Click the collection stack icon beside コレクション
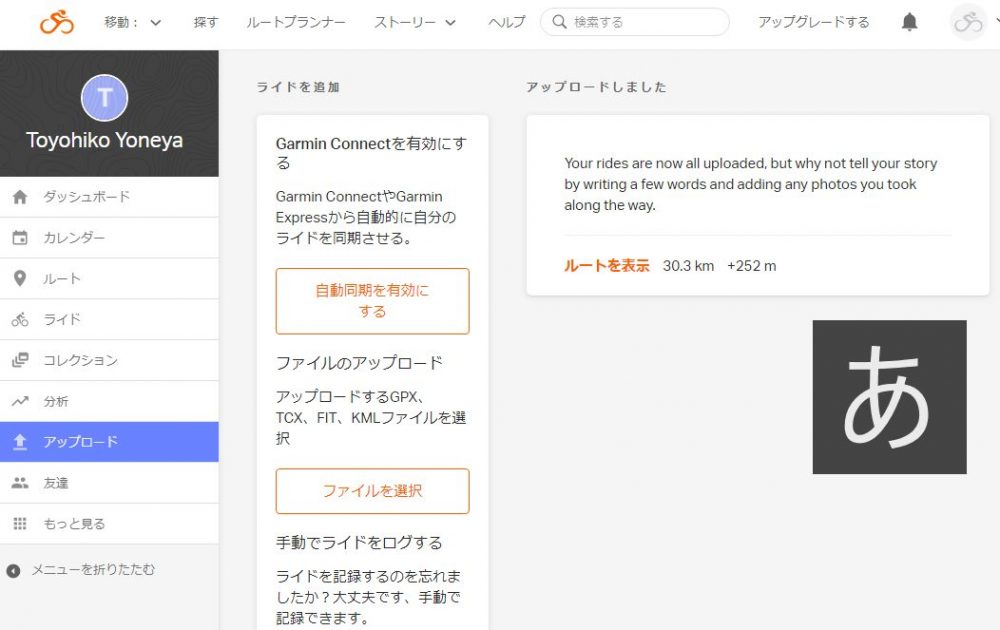This screenshot has height=630, width=1000. (20, 360)
